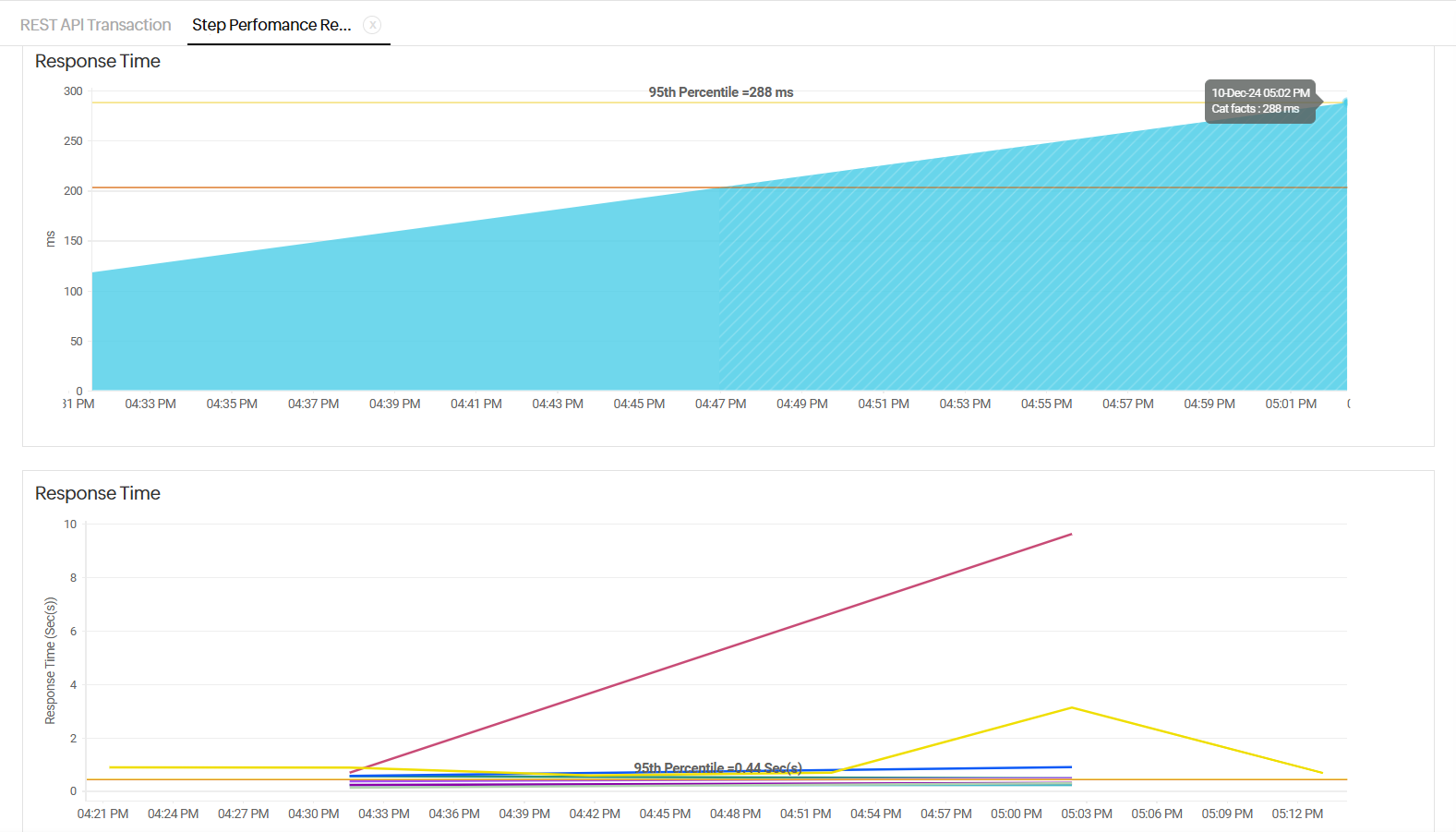Click the 05:01 PM label on top chart
Viewport: 1456px width, 832px height.
pos(1291,404)
